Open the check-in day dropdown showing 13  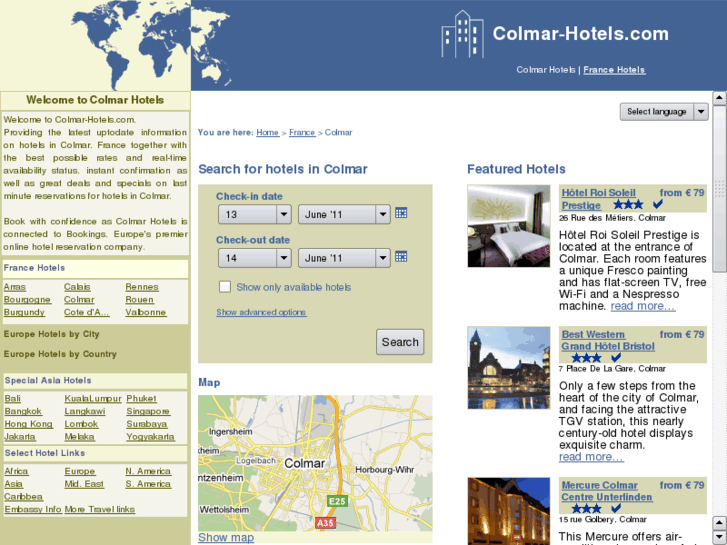click(255, 214)
